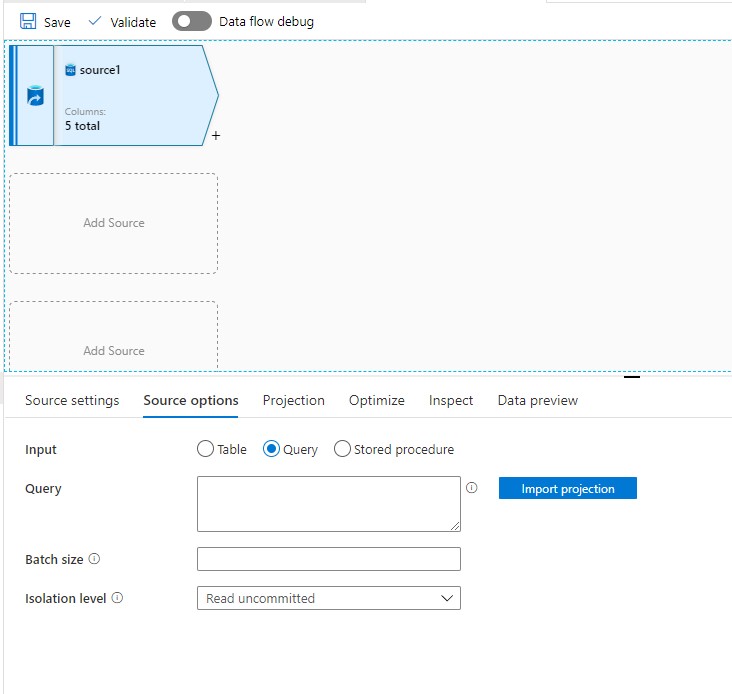
Task: Click into the Query text area
Action: (x=329, y=504)
